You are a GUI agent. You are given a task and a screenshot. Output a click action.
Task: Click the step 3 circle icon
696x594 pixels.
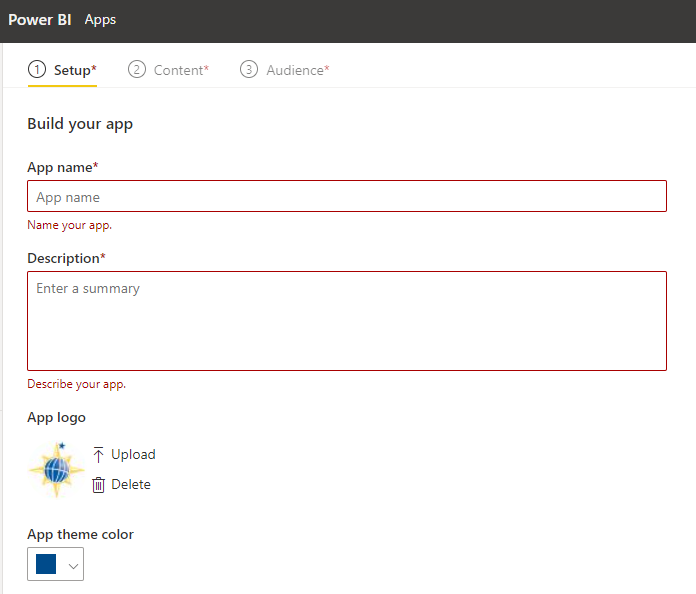(x=249, y=70)
